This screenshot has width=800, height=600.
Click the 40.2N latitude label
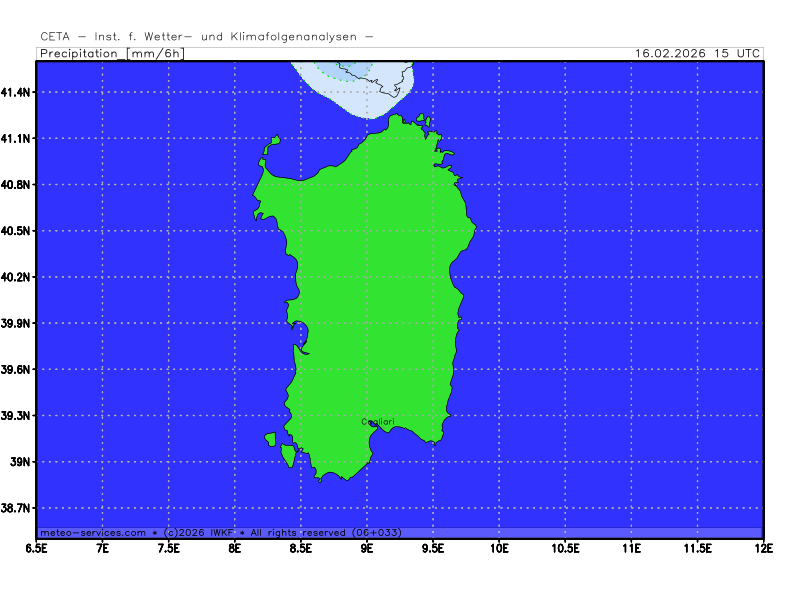pos(17,277)
